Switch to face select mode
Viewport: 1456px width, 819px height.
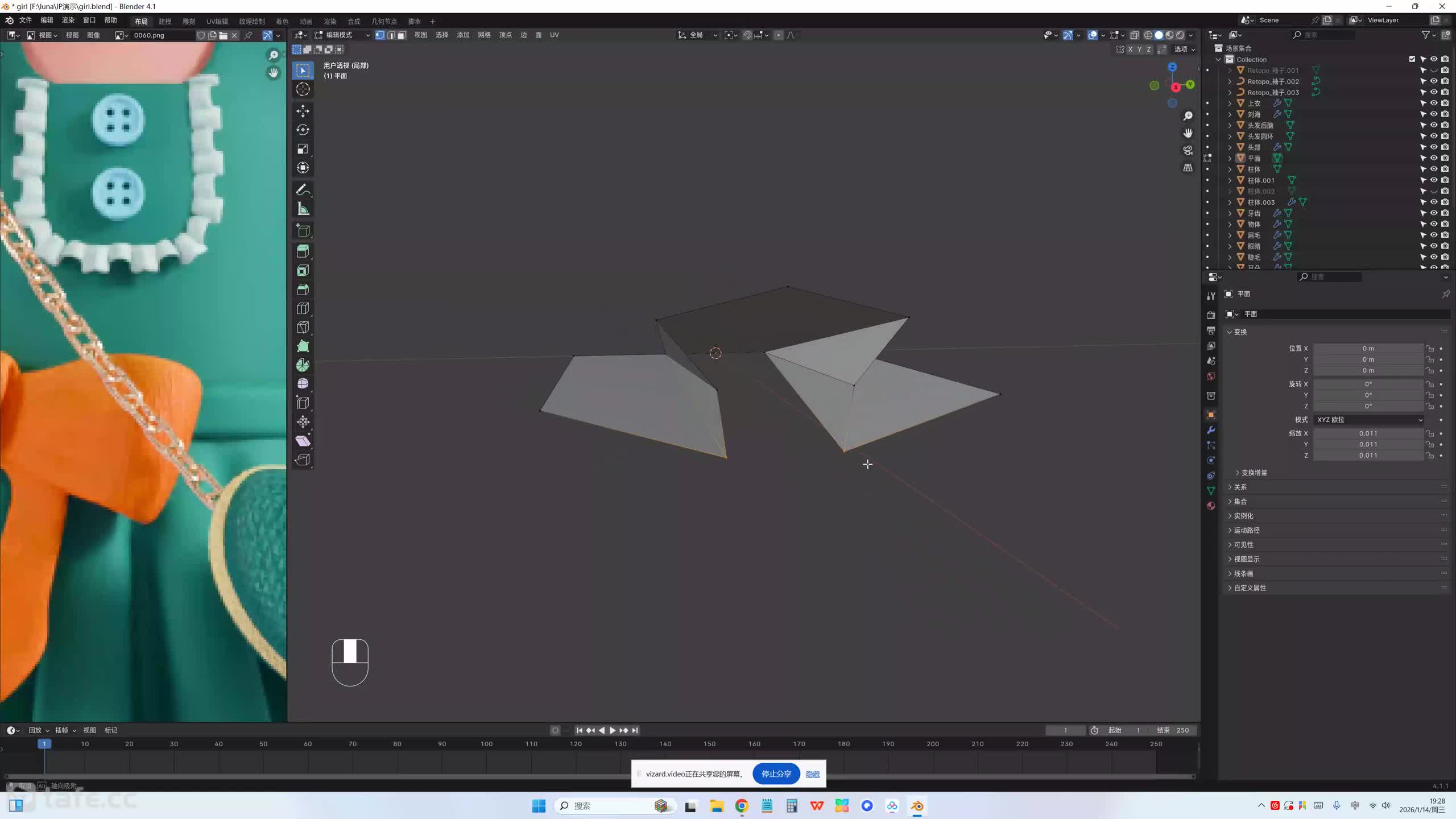[402, 35]
